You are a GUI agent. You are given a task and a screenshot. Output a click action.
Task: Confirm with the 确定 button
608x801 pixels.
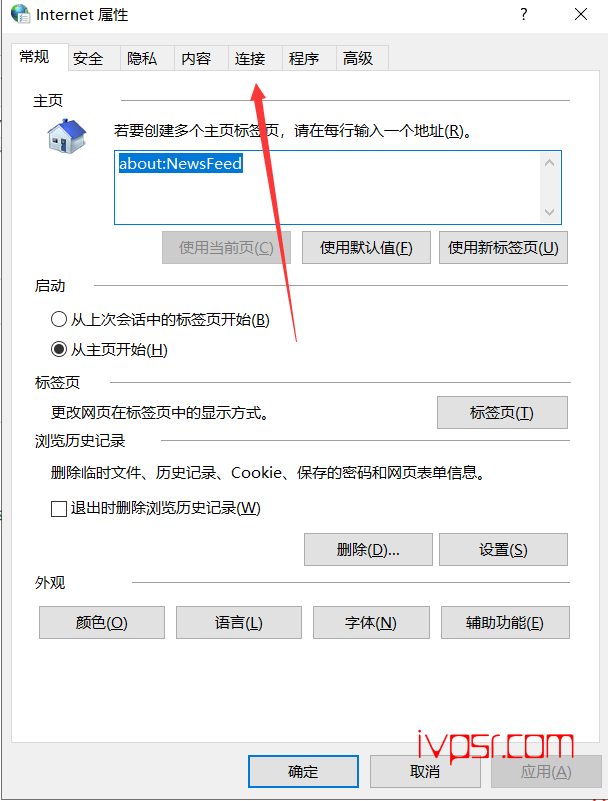pyautogui.click(x=303, y=771)
